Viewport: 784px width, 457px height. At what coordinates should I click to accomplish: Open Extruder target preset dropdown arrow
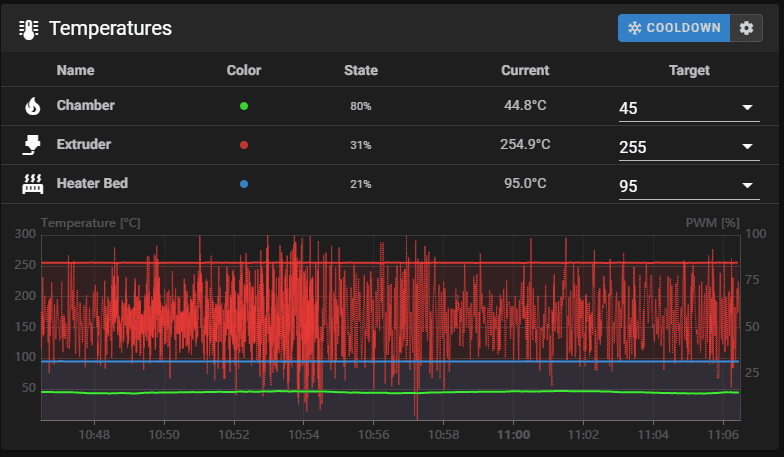point(747,146)
